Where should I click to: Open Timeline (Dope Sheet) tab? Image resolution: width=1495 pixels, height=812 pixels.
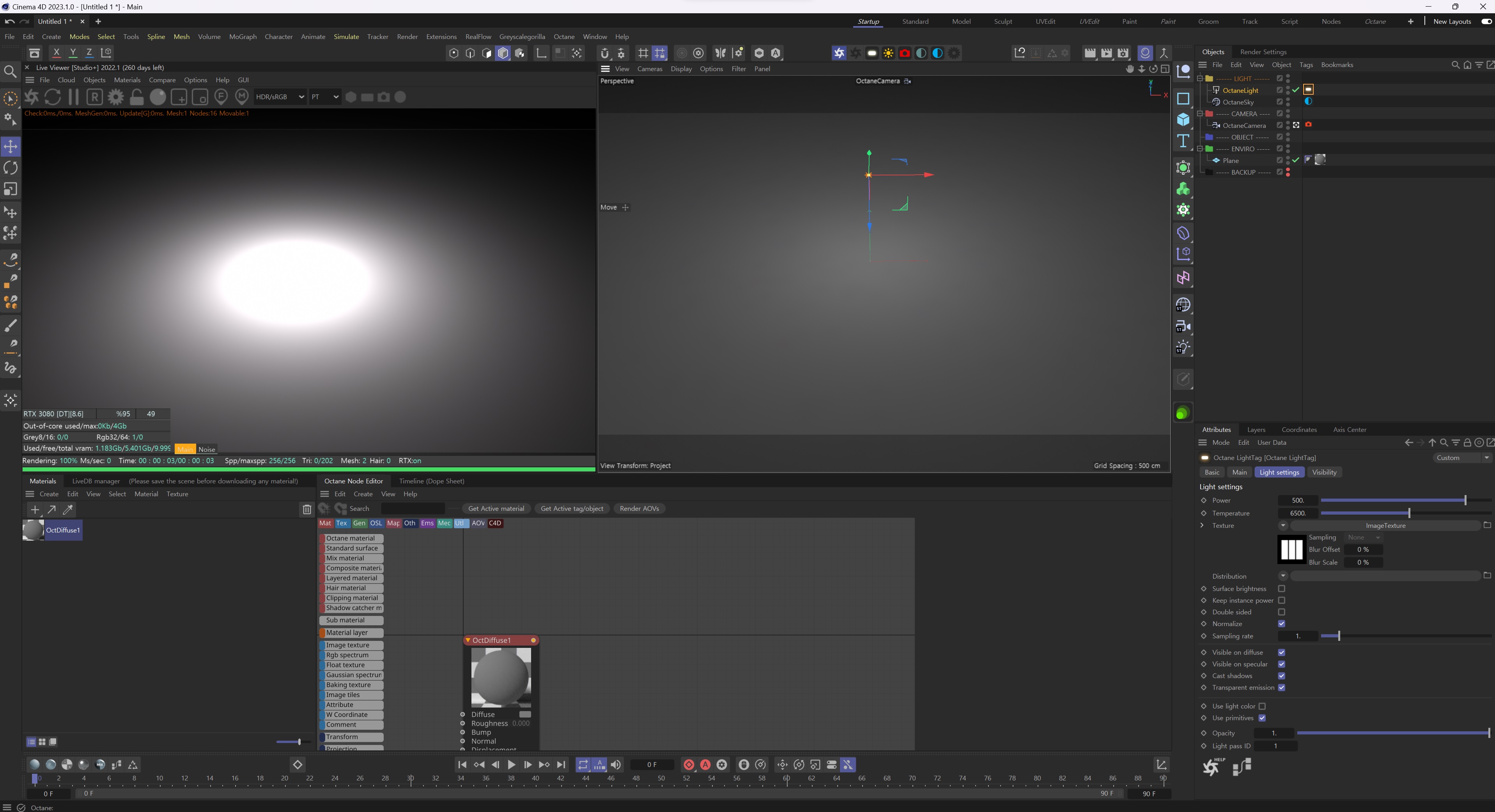[x=431, y=481]
